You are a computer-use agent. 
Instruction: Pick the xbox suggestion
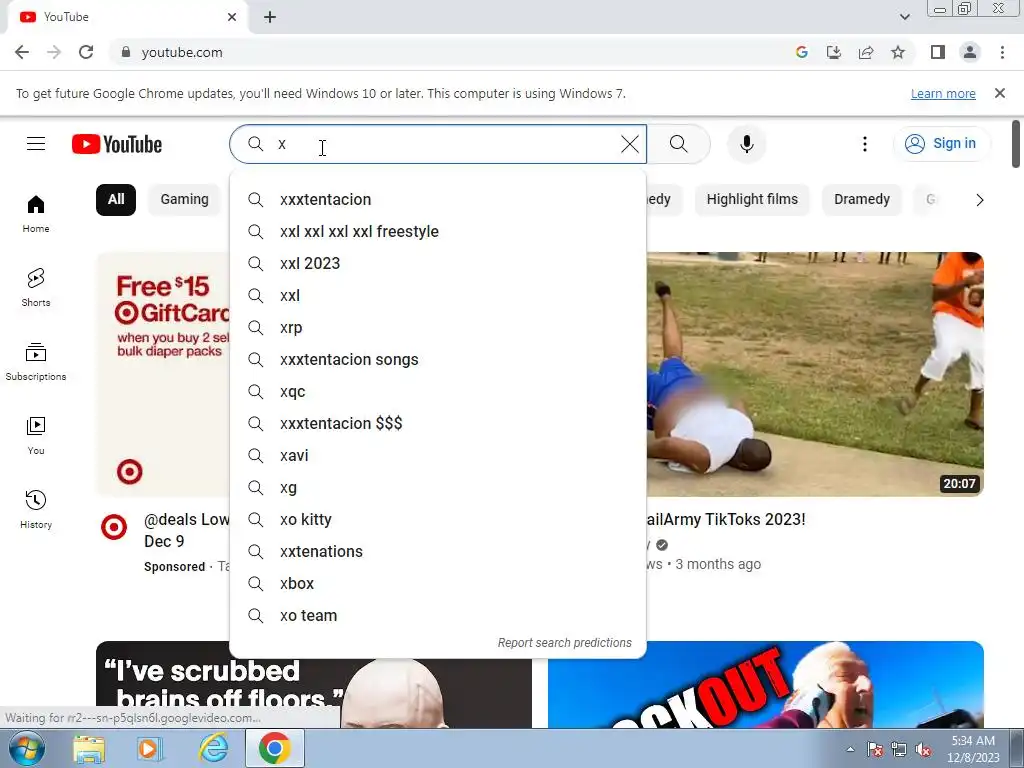pos(438,583)
